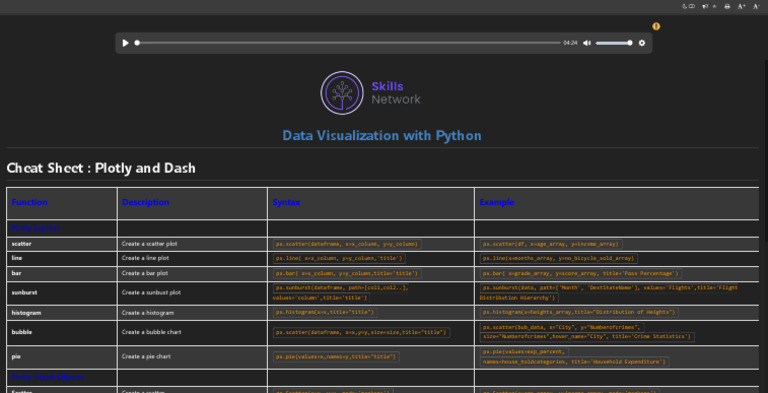This screenshot has height=393, width=768.
Task: Expand the small arrow beside read-aloud
Action: [x=714, y=6]
